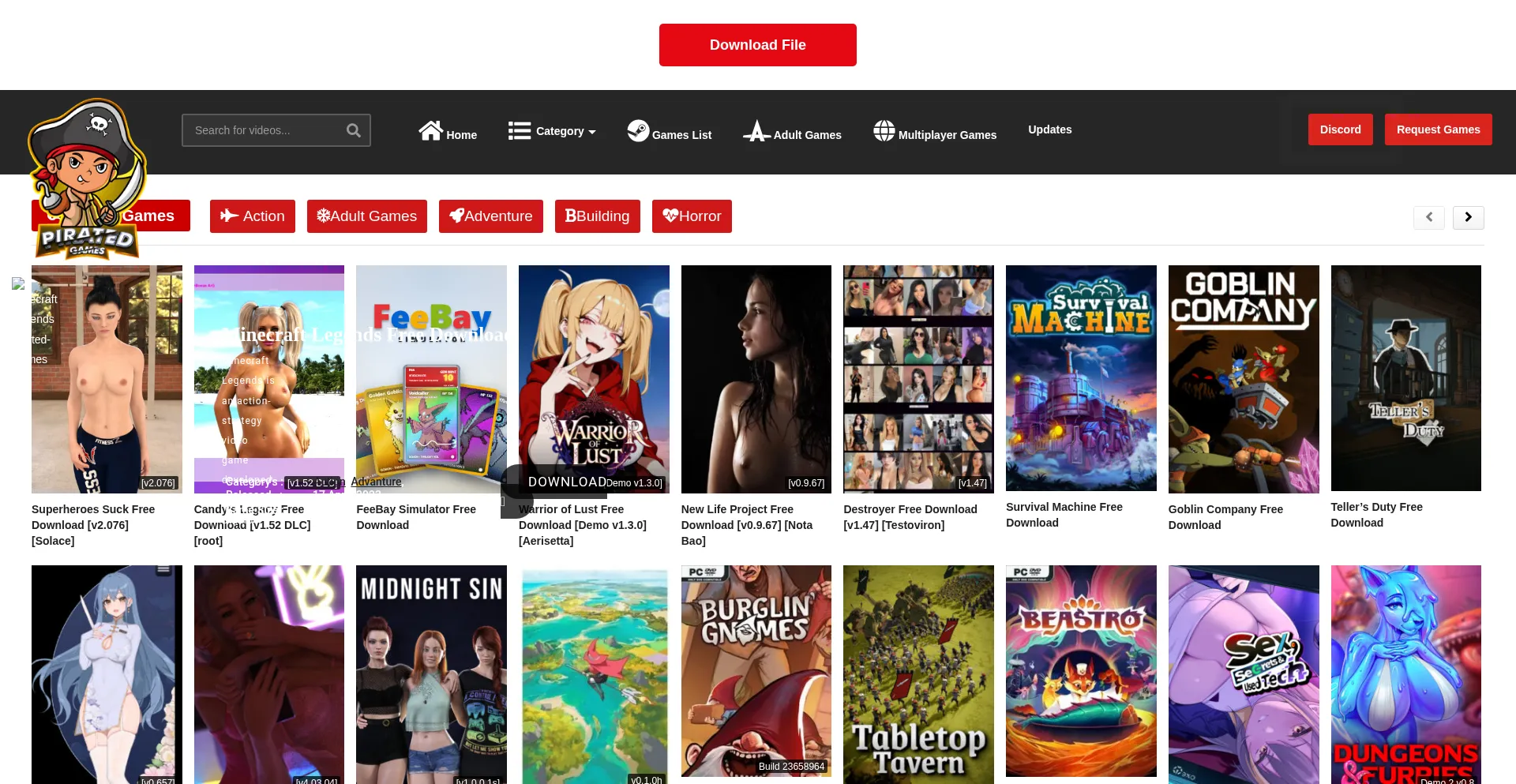The height and width of the screenshot is (784, 1516).
Task: Click 'Warrior of Lust Free Download' title
Action: 583,525
